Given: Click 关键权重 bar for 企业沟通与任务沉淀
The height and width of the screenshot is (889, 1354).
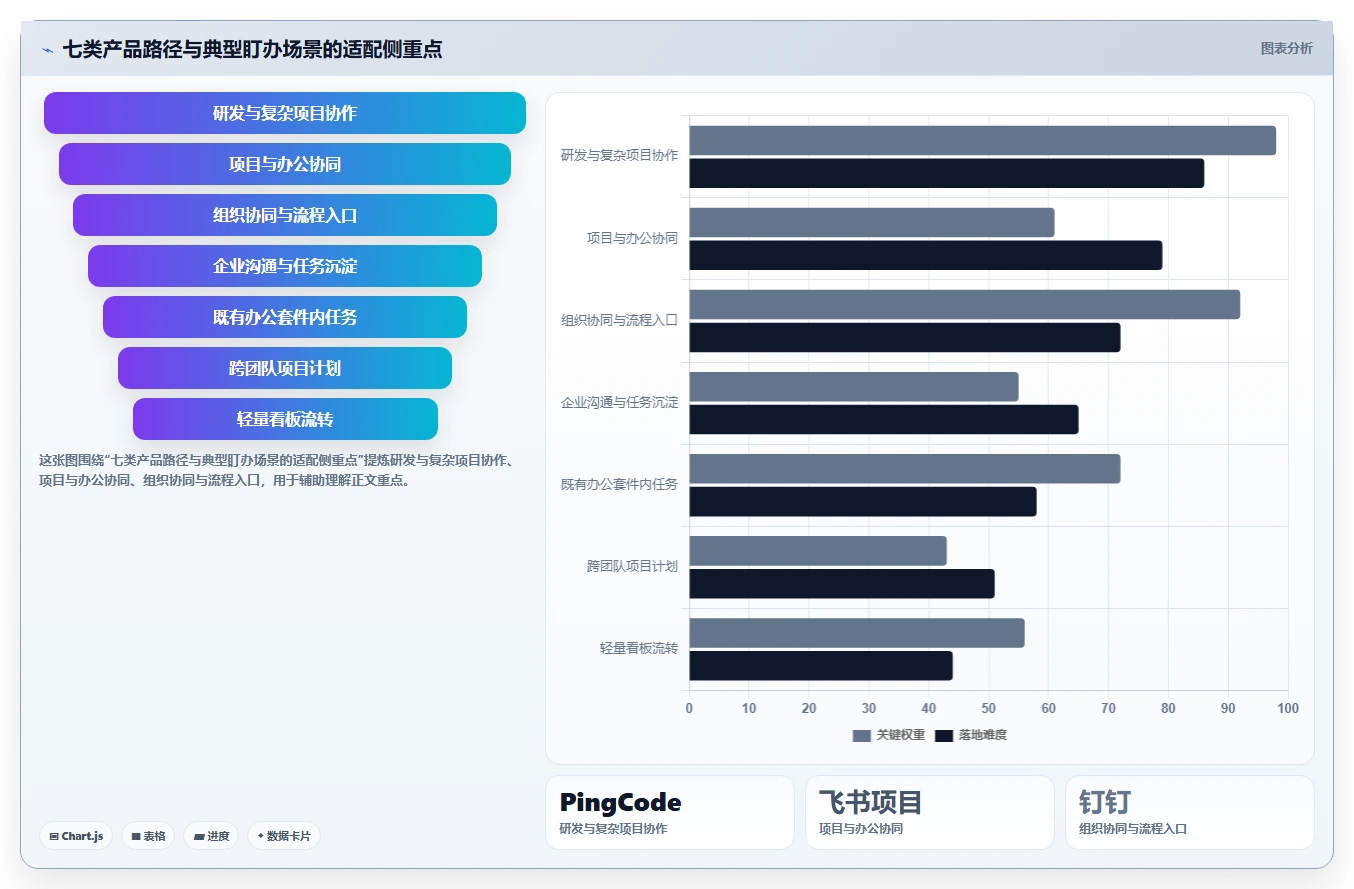Looking at the screenshot, I should 853,387.
